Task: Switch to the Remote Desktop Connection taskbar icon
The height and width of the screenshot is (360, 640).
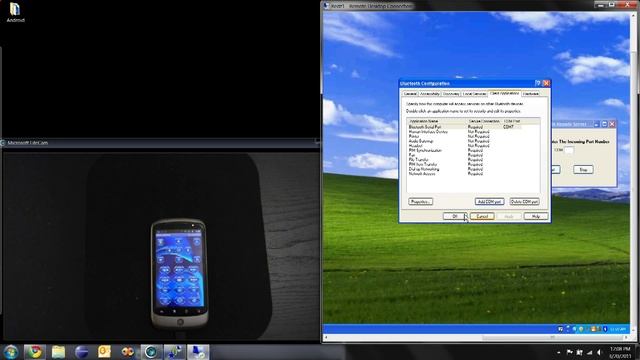Action: pyautogui.click(x=198, y=352)
